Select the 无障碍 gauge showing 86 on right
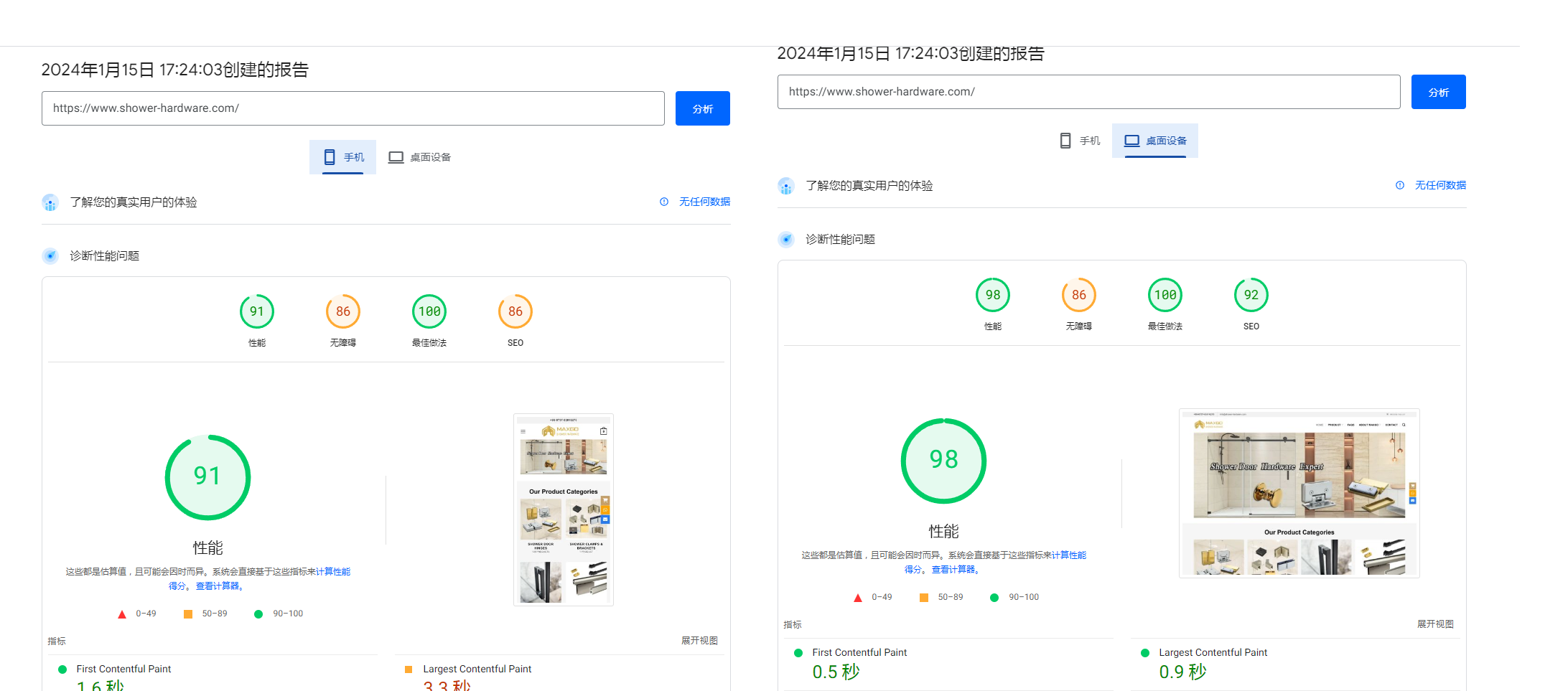This screenshot has width=1568, height=691. coord(1078,294)
